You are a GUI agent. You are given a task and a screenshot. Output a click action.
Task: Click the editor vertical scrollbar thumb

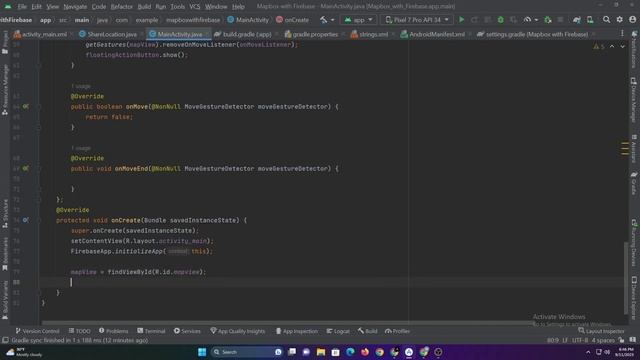pos(626,278)
